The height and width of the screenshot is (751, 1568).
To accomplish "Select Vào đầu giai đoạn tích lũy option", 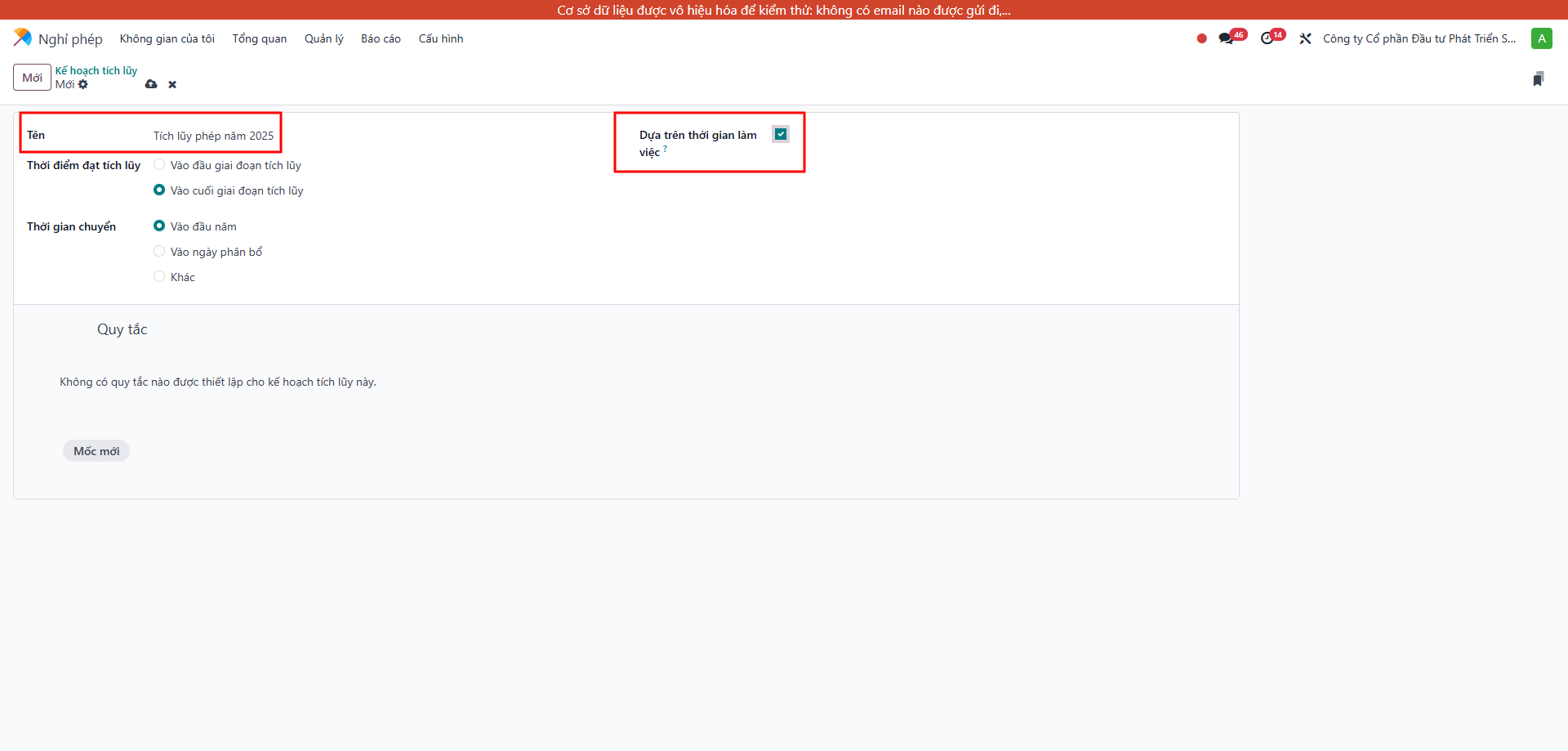I will [x=159, y=164].
